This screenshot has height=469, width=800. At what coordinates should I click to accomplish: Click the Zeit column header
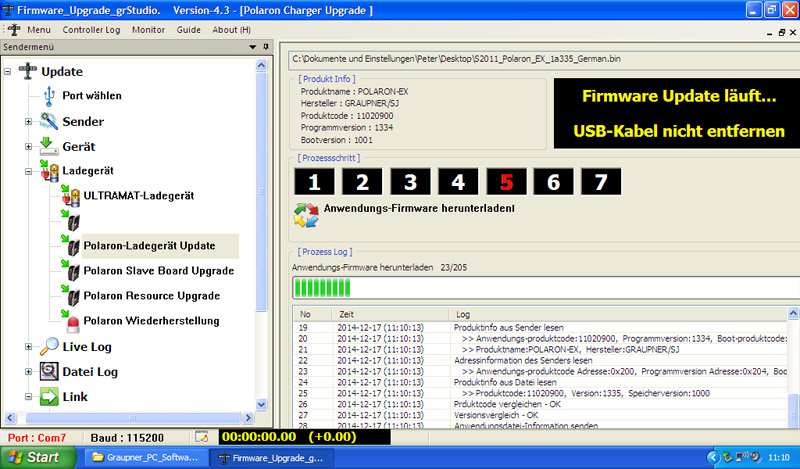click(x=390, y=314)
